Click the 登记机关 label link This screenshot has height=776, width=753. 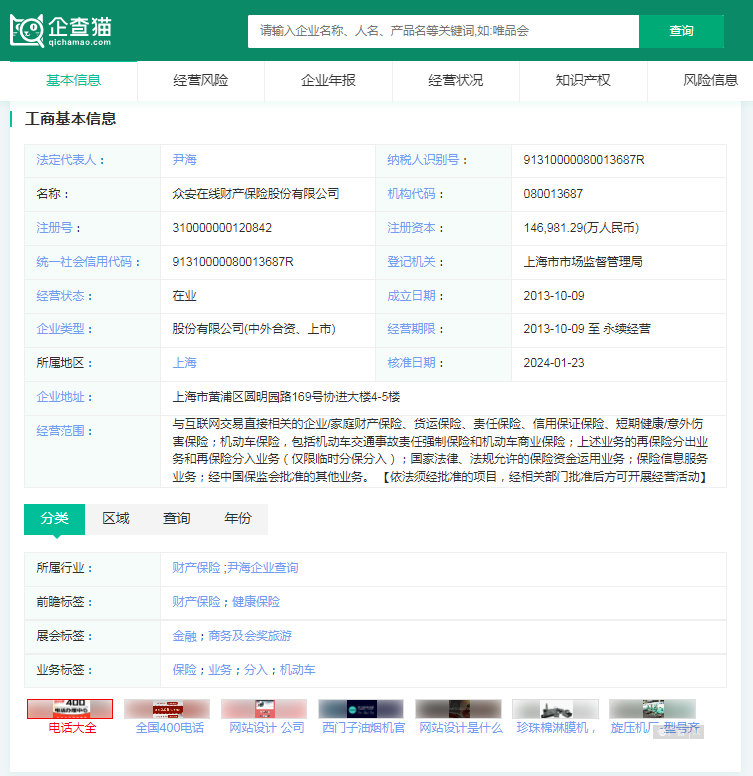(x=411, y=262)
